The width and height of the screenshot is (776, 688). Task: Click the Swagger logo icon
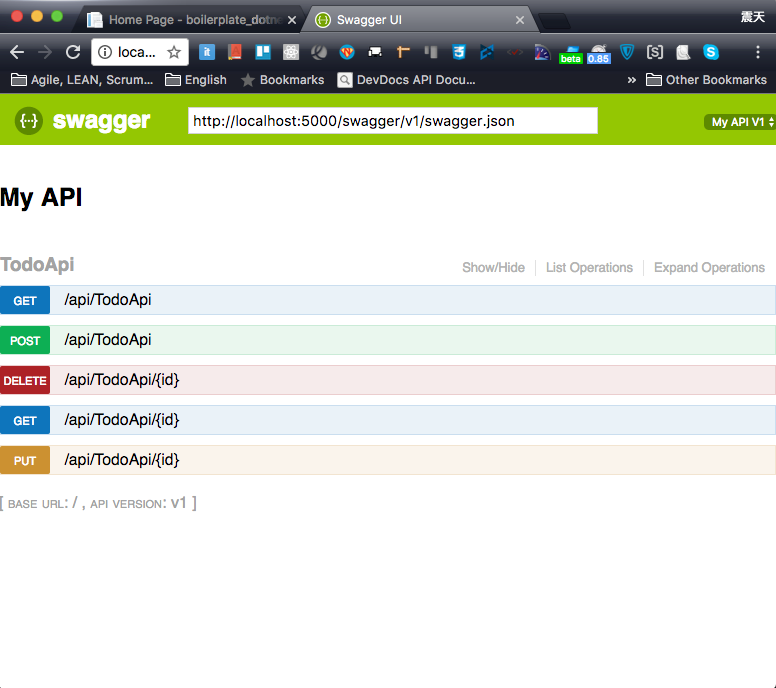[x=29, y=121]
